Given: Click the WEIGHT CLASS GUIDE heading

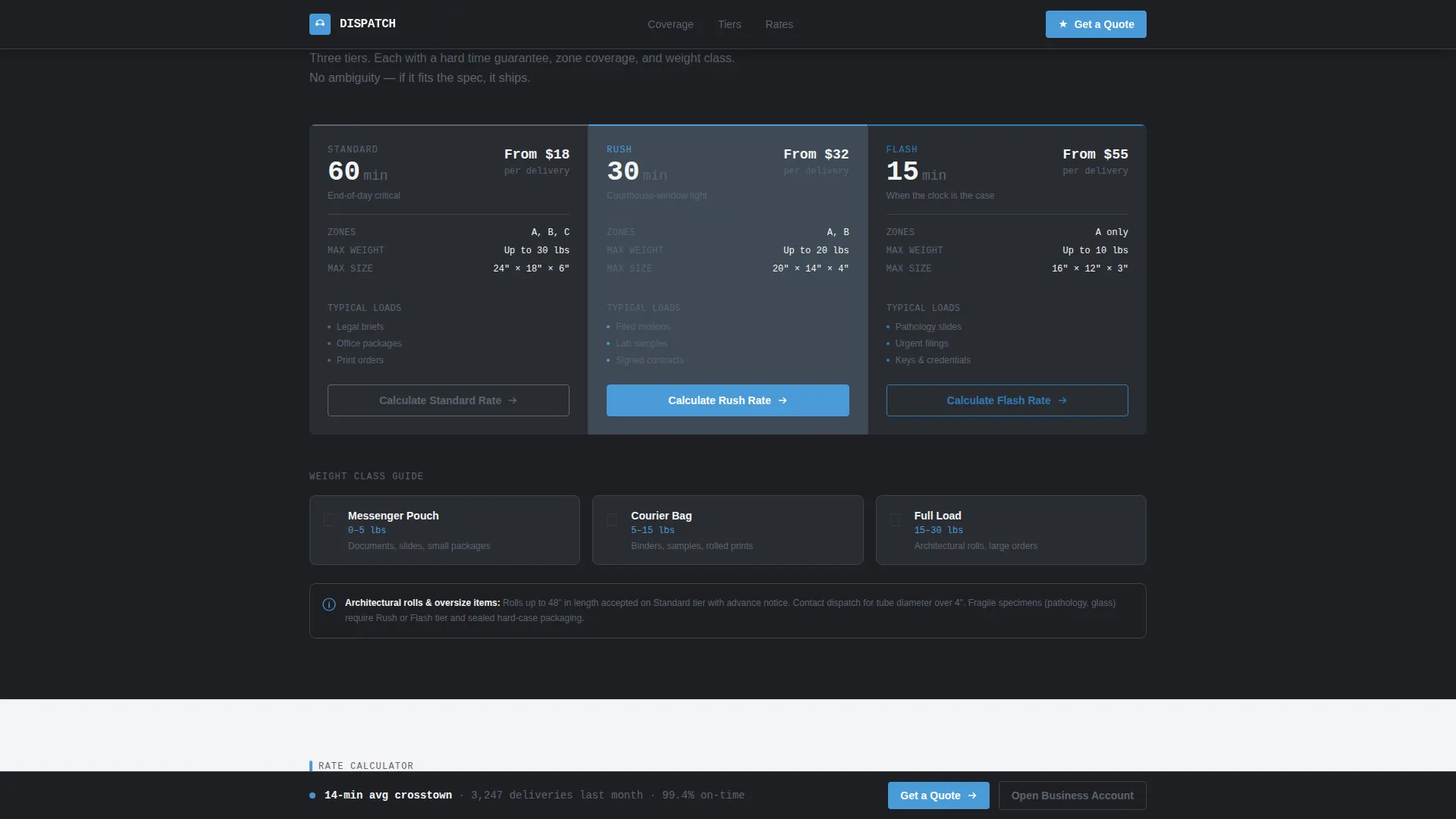Looking at the screenshot, I should (366, 476).
